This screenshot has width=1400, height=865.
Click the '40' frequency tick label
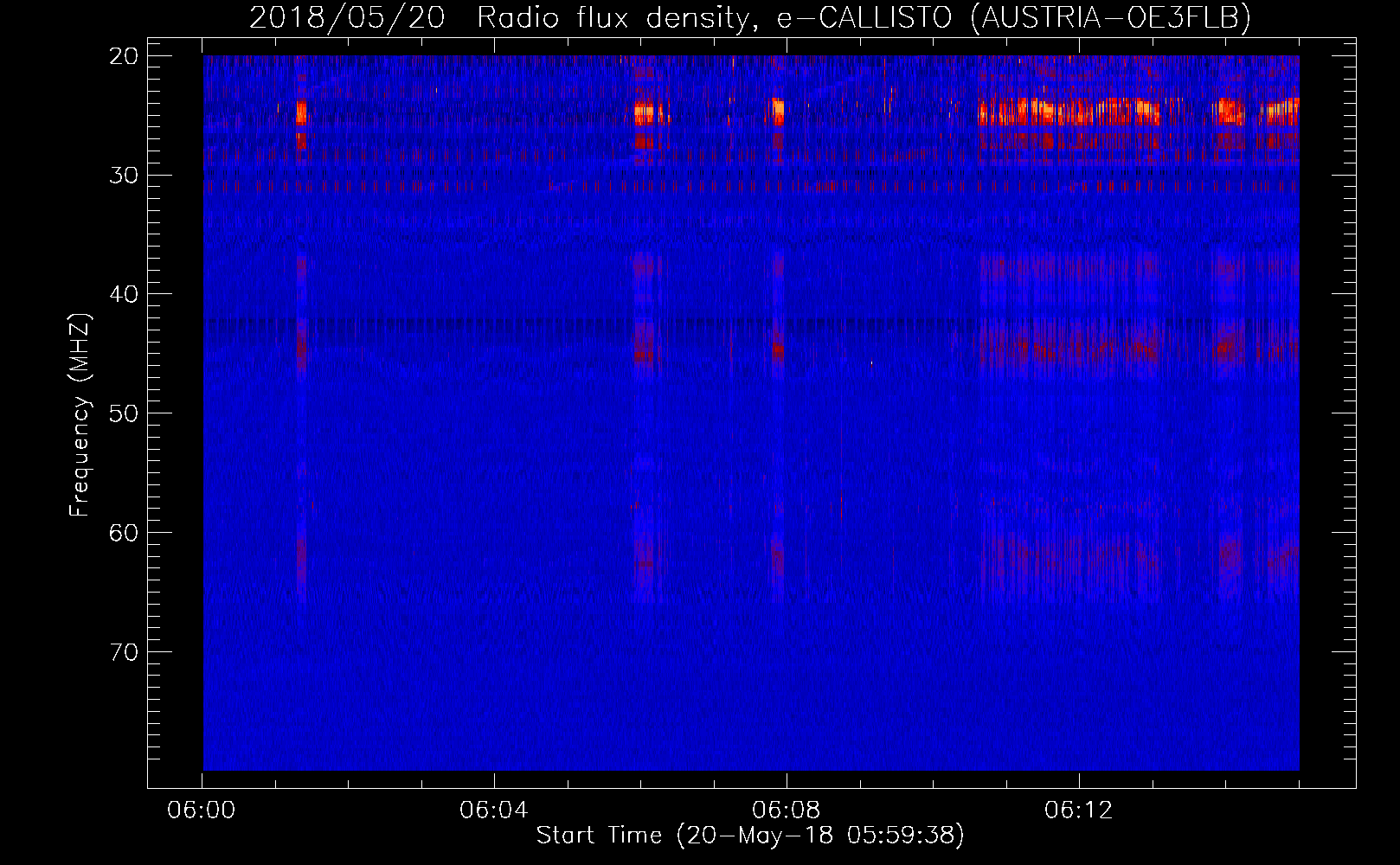point(125,294)
